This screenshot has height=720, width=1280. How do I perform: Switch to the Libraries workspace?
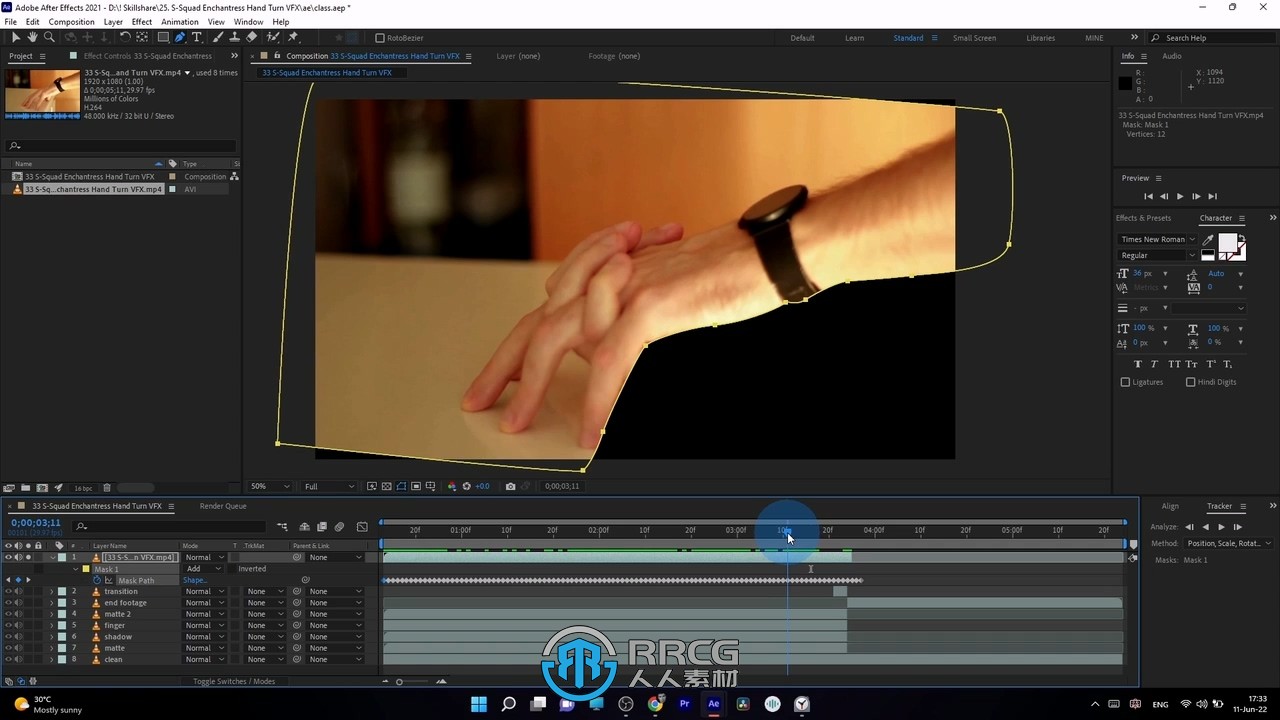click(x=1040, y=38)
